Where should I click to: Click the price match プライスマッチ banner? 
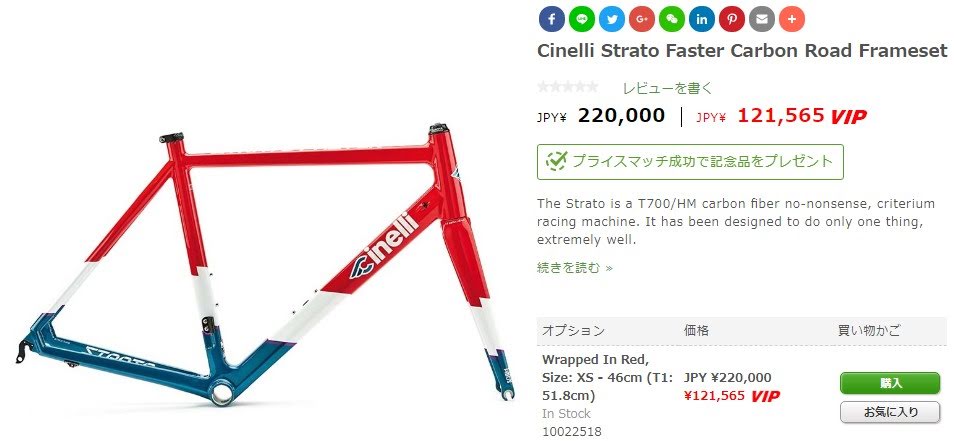(690, 162)
